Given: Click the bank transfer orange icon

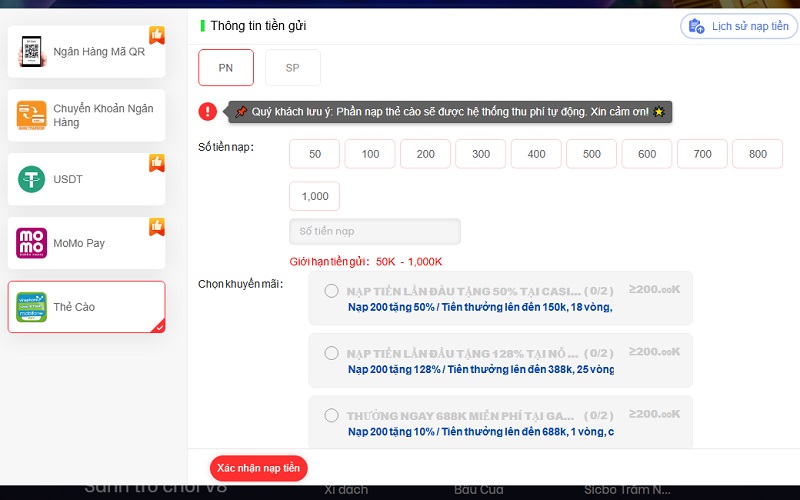Looking at the screenshot, I should [32, 116].
